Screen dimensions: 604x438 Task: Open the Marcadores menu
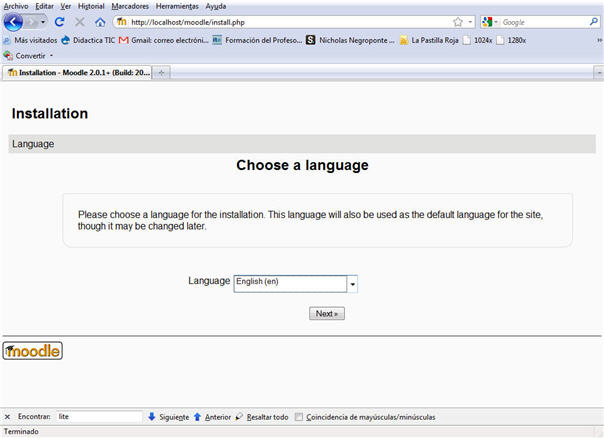coord(130,6)
